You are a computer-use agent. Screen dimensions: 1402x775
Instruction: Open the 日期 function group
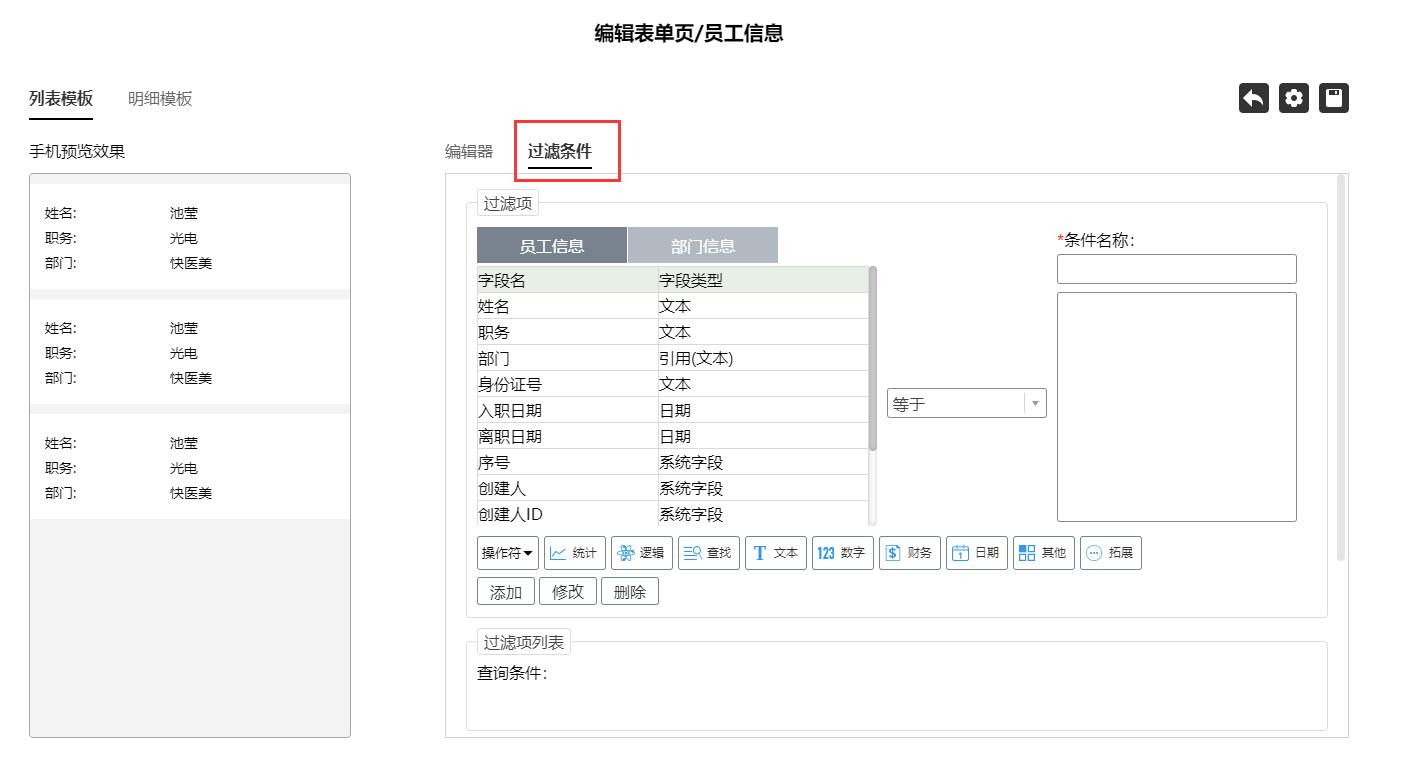tap(977, 553)
